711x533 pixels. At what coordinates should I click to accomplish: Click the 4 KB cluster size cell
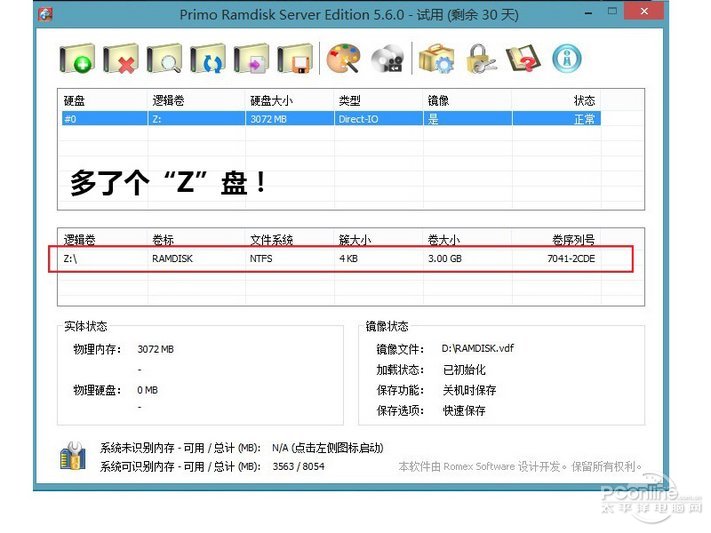(x=348, y=259)
